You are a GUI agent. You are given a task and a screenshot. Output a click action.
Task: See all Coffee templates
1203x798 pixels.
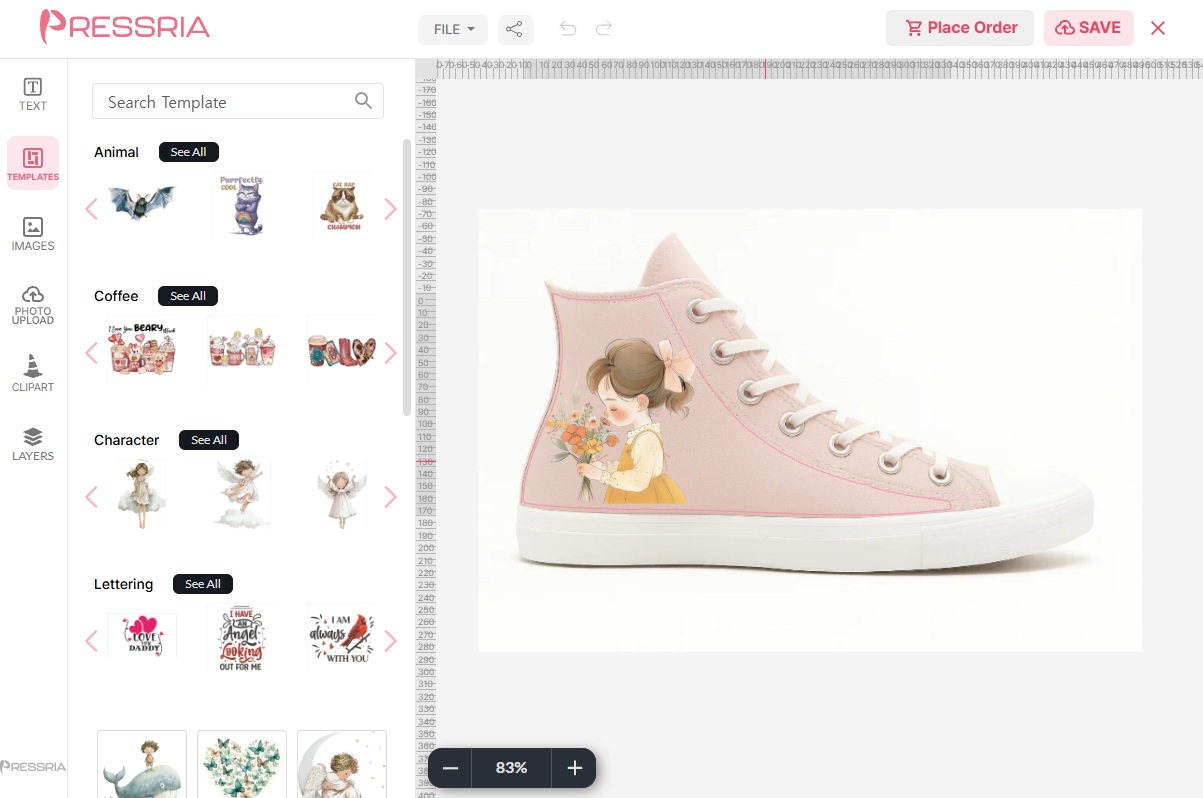point(188,296)
